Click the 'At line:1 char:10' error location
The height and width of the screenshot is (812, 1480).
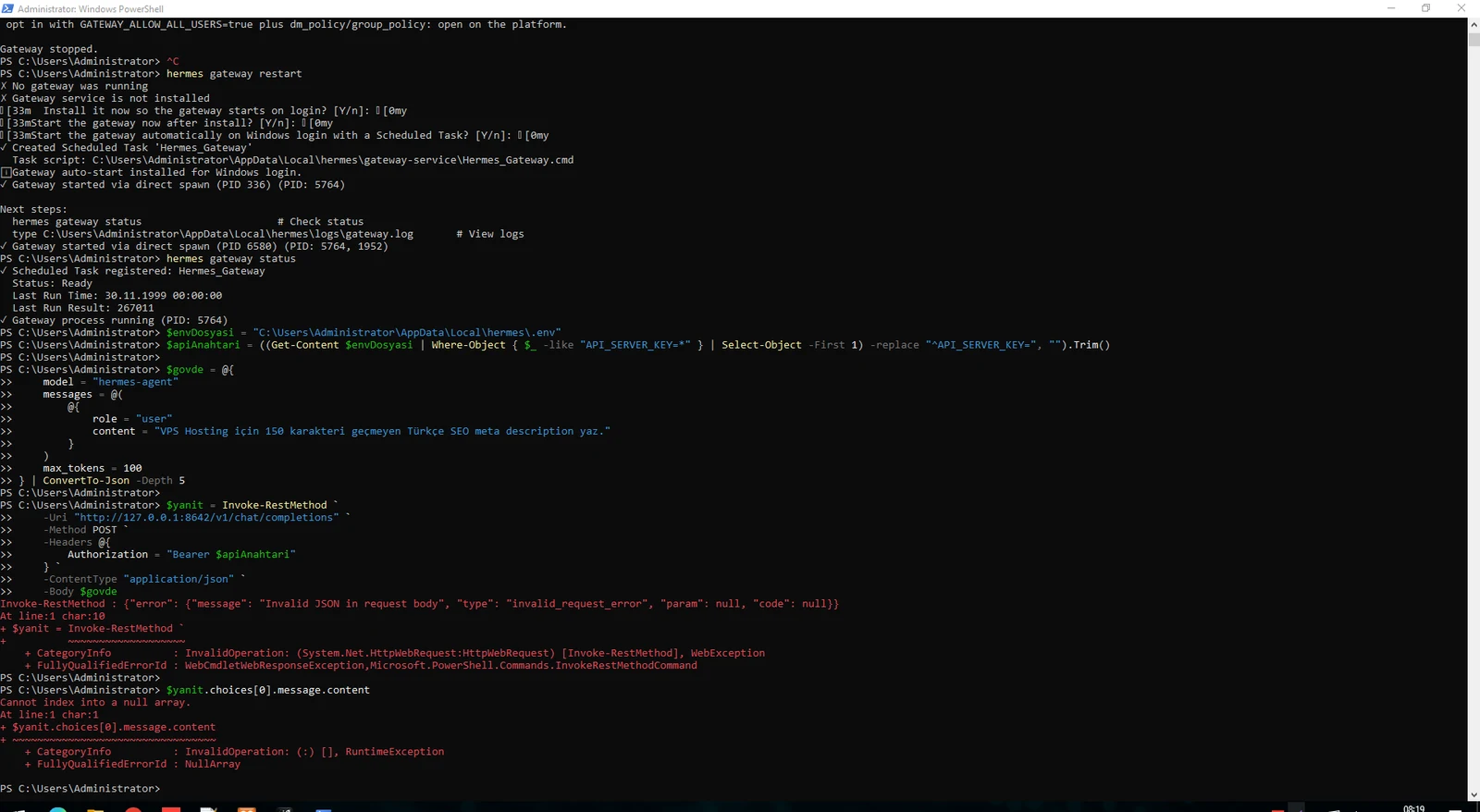pos(53,616)
